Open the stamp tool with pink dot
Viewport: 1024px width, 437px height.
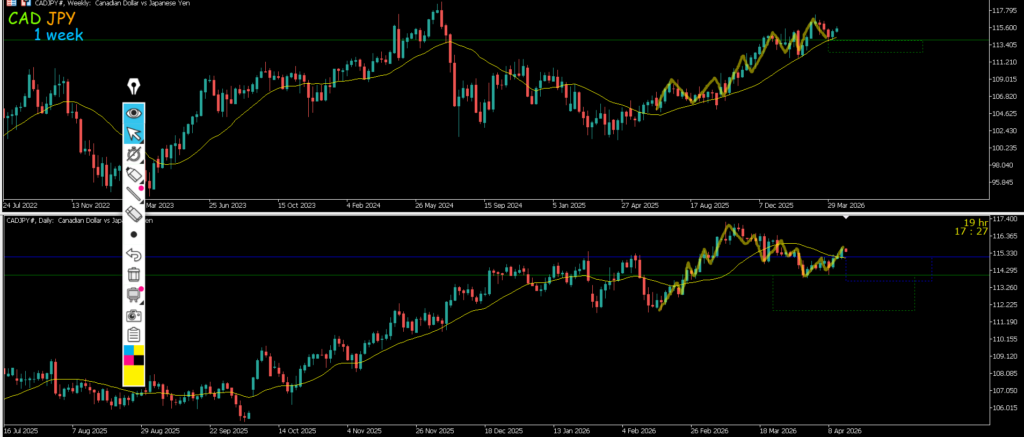tap(133, 294)
